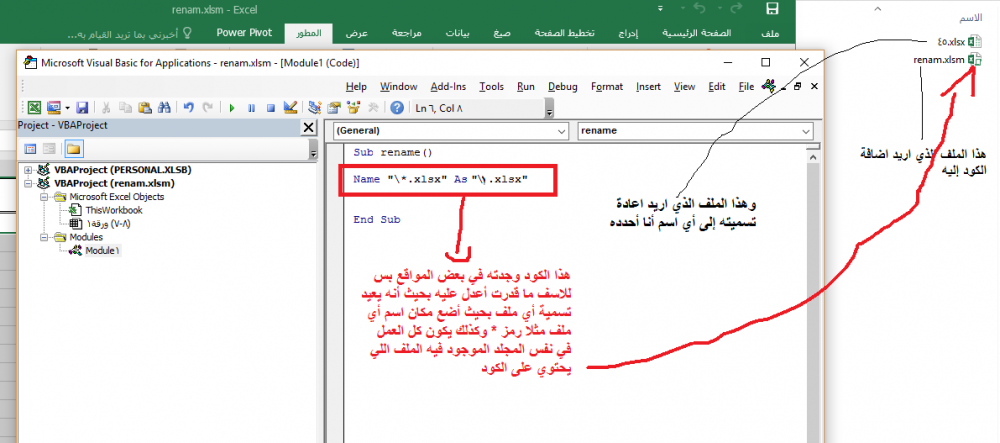Switch to Excel المطور ribbon tab
Viewport: 1000px width, 443px height.
tap(309, 33)
